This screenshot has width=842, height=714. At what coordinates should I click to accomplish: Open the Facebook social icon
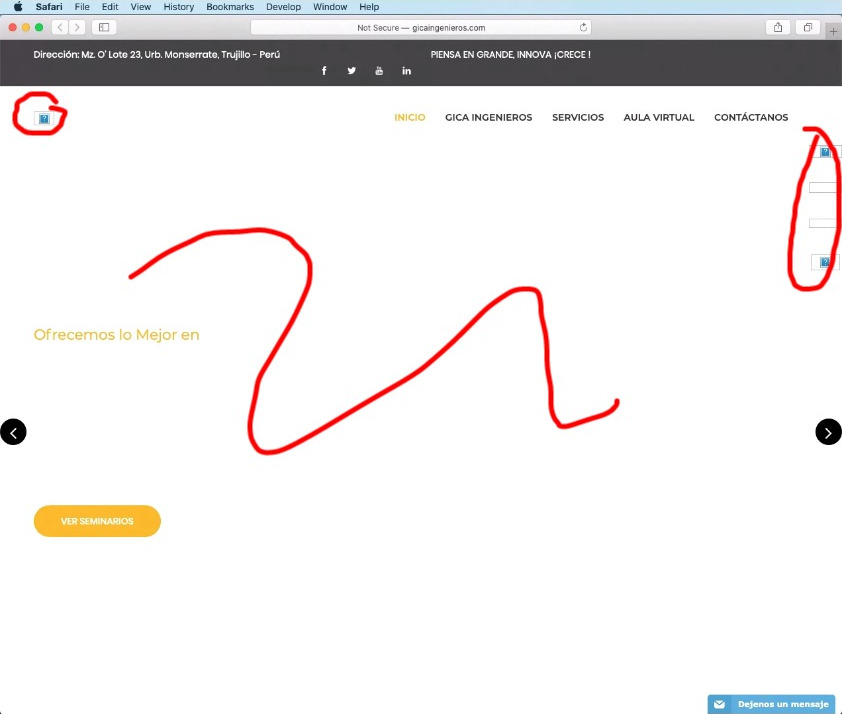pos(324,71)
